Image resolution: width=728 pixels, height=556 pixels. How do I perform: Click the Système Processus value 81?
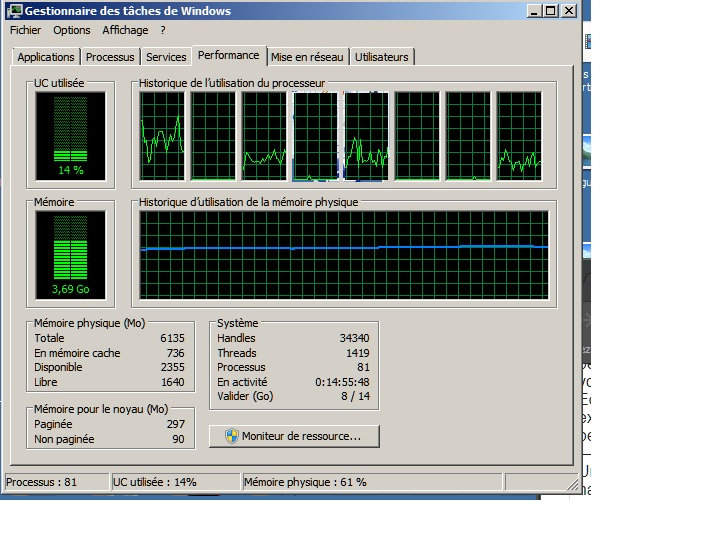364,367
